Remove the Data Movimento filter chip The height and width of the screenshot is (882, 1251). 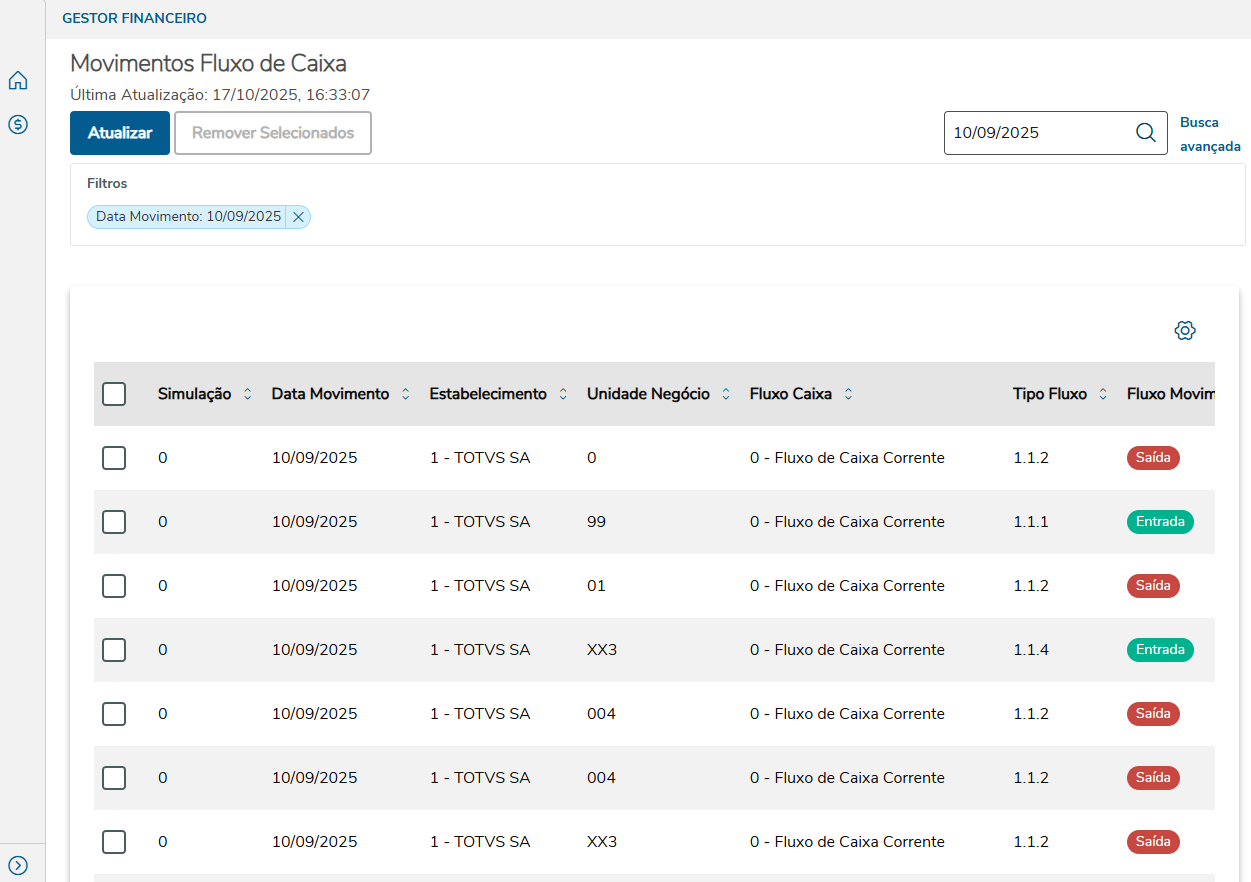tap(298, 217)
